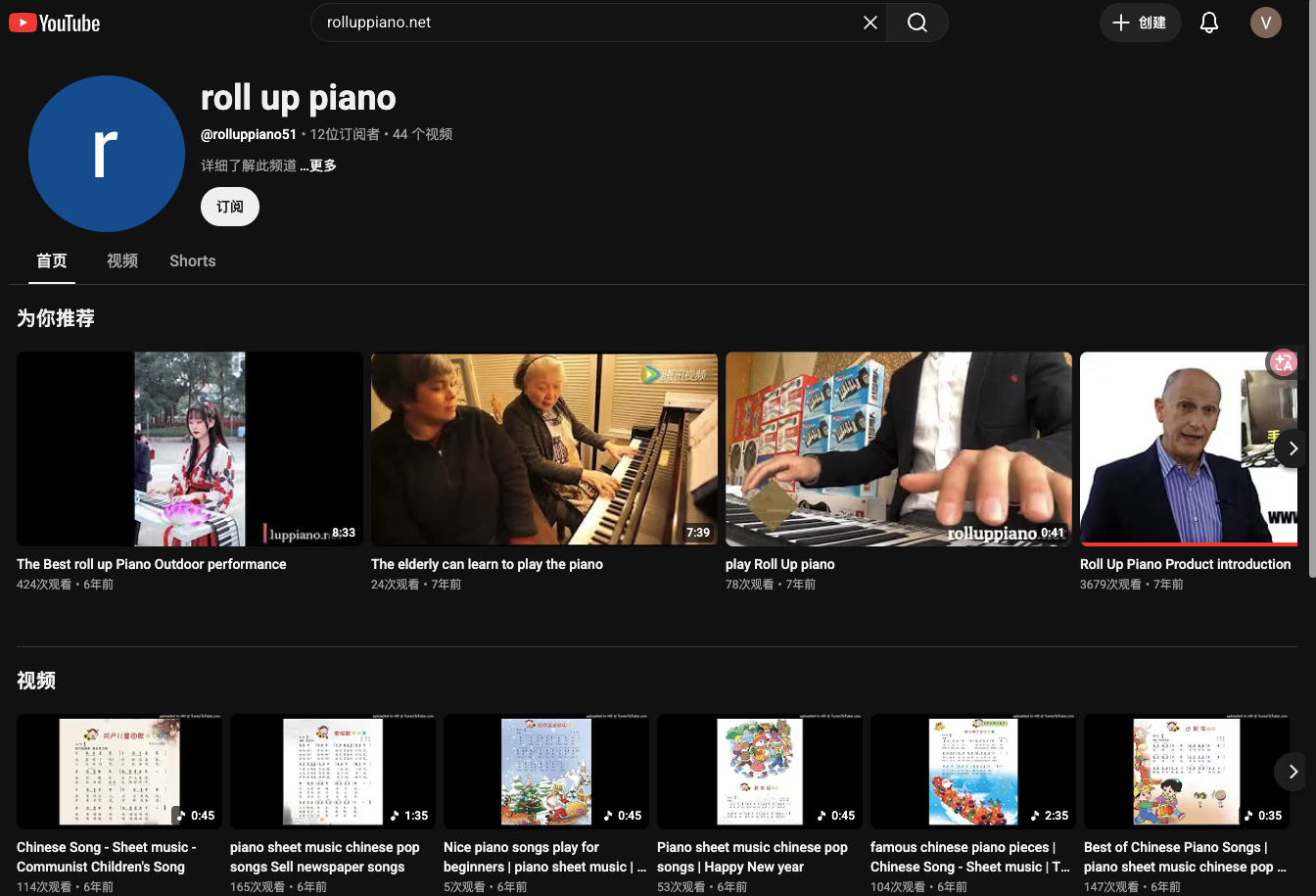The height and width of the screenshot is (896, 1316).
Task: Open the Shorts tab
Action: [193, 260]
